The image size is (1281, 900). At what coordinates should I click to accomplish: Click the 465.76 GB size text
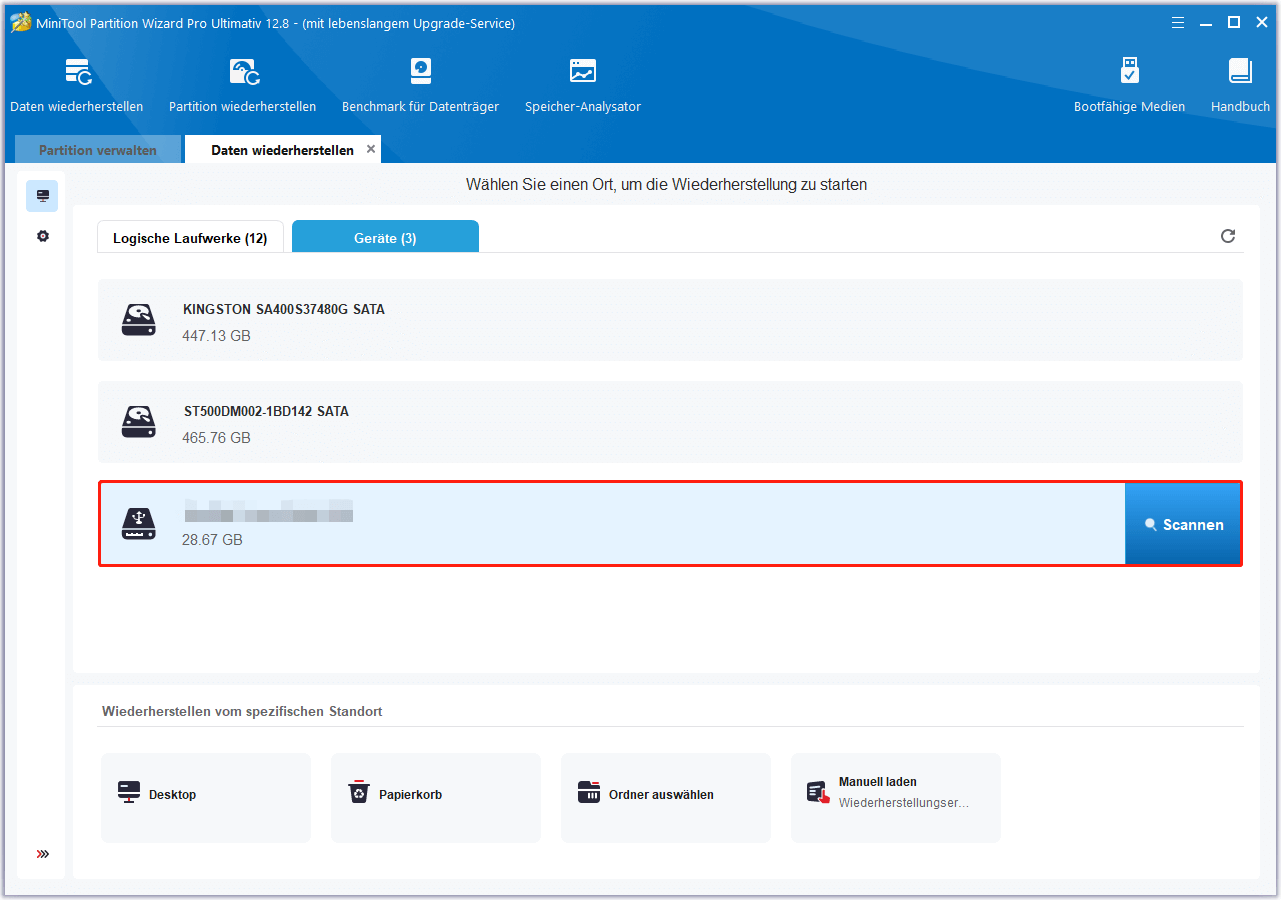point(216,438)
